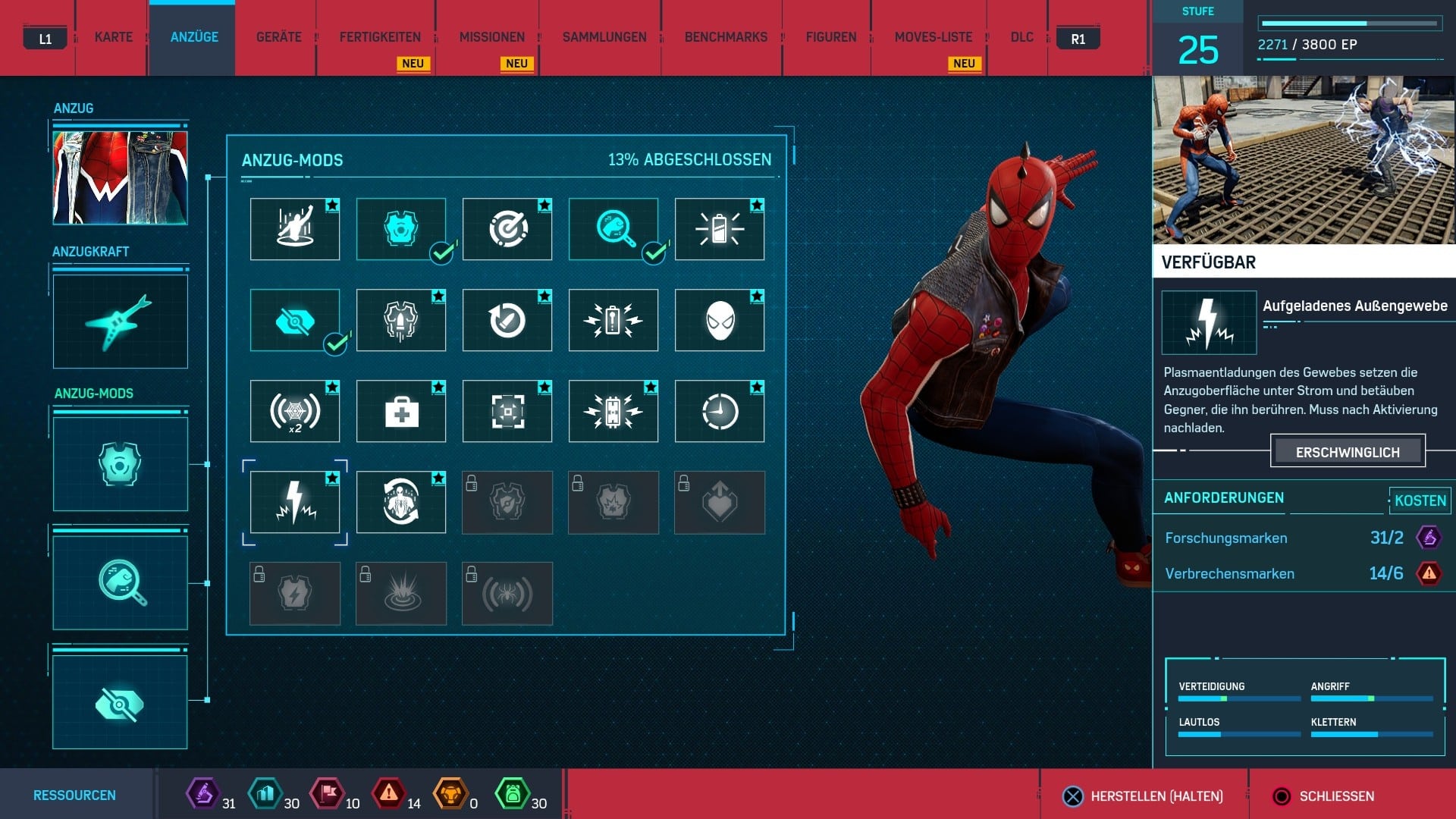
Task: Open the second Anzug-Mods slot with magnifier
Action: 121,582
